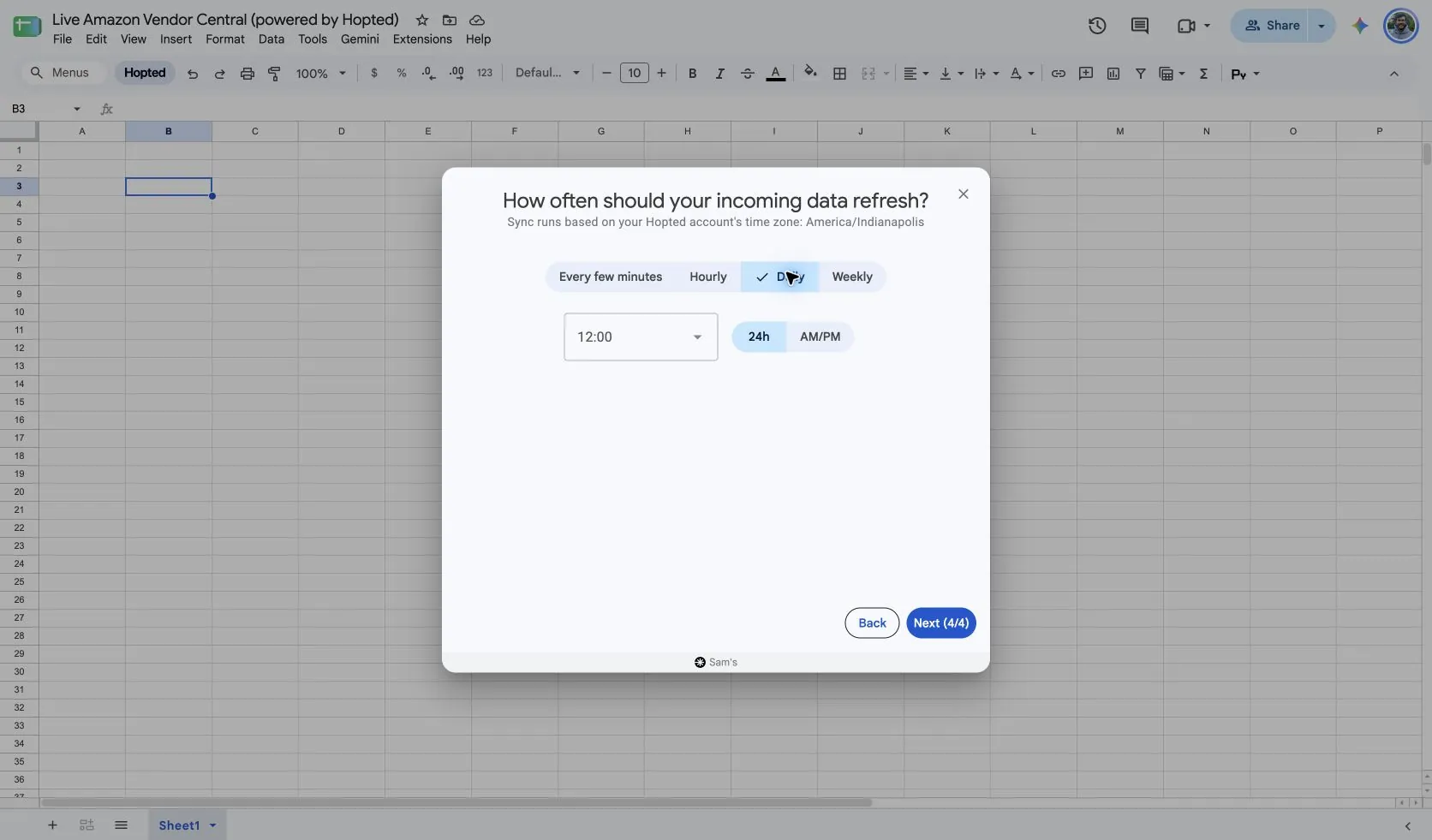
Task: Open the Default font dropdown
Action: click(x=547, y=74)
